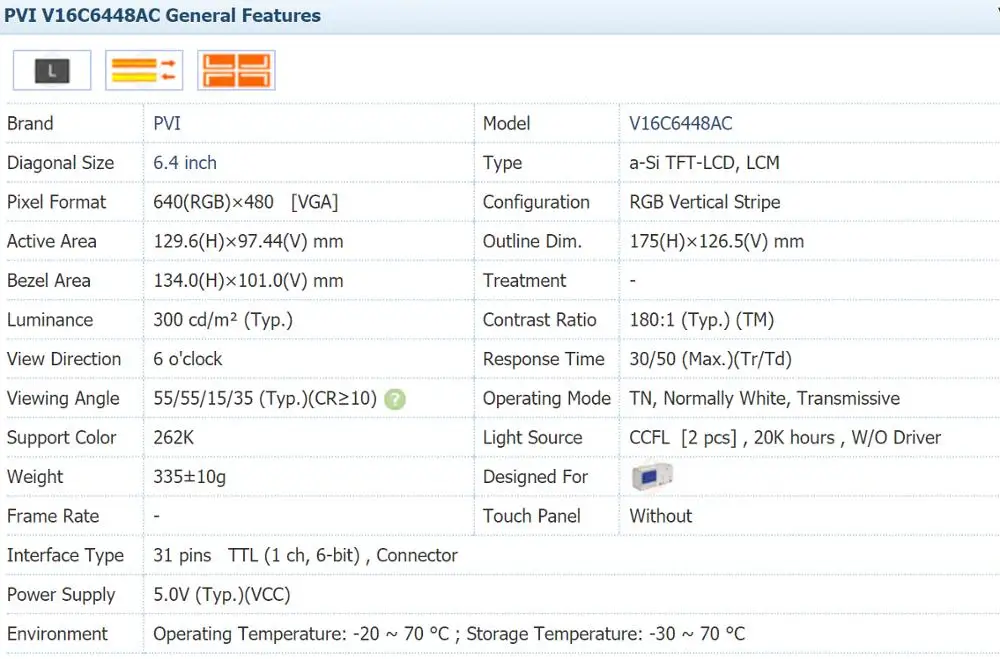Click the dark landscape 'L' icon
Screen dimensions: 1000x659
(x=52, y=70)
